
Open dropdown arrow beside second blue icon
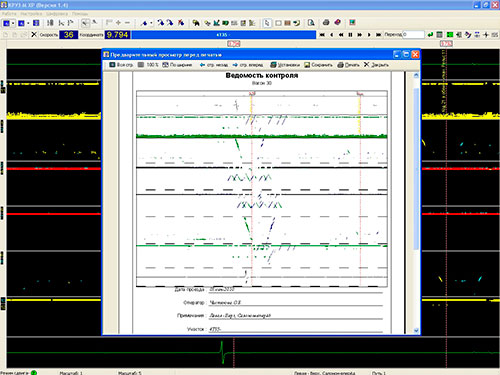(28, 23)
